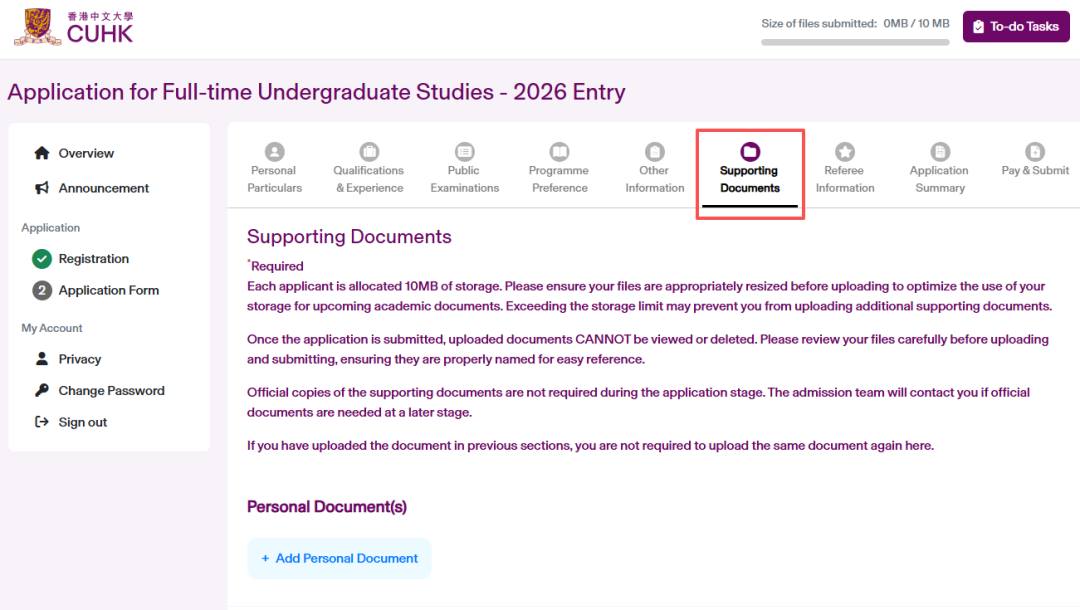Open the Public Examinations tab
The height and width of the screenshot is (610, 1080).
point(464,169)
